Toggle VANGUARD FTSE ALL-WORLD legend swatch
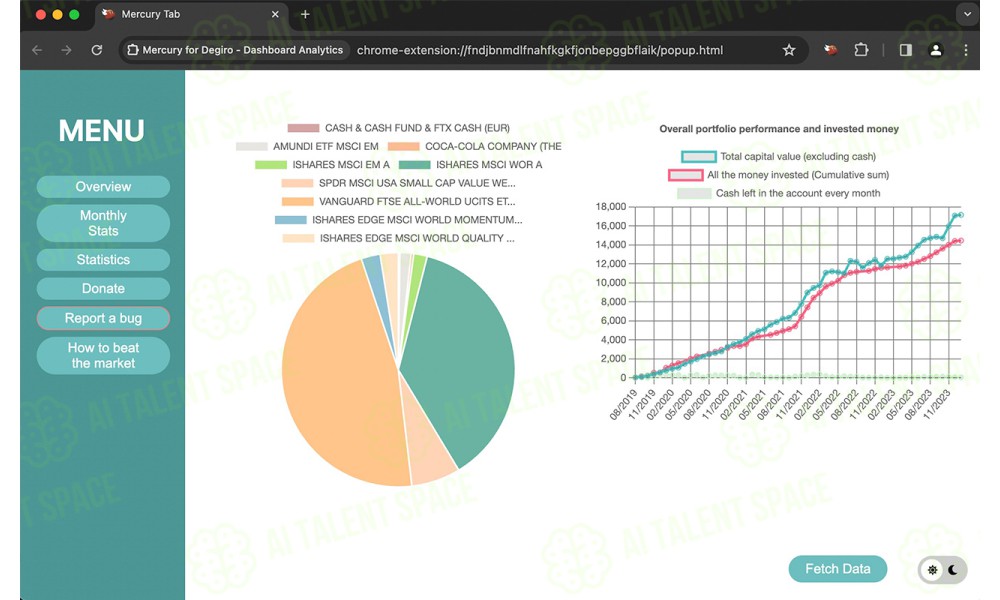 coord(297,202)
